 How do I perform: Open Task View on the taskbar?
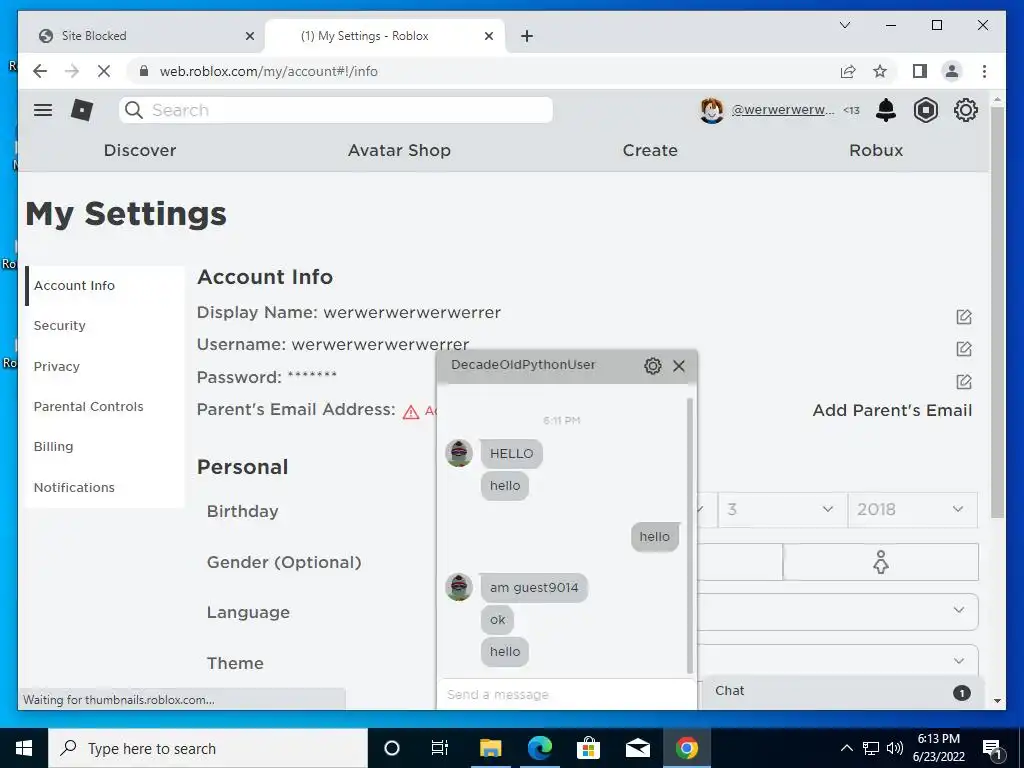[440, 748]
